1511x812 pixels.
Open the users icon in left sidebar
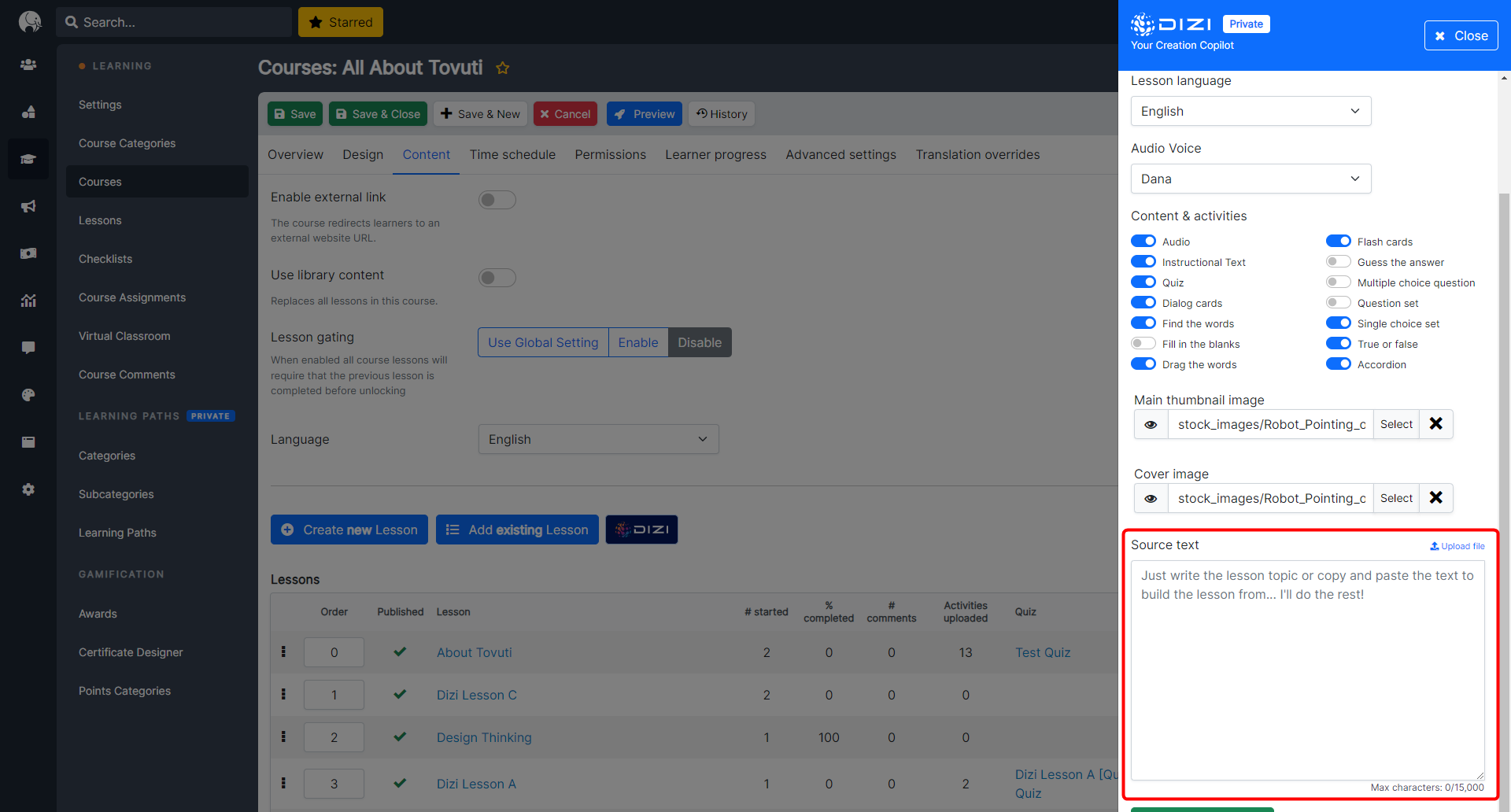28,65
